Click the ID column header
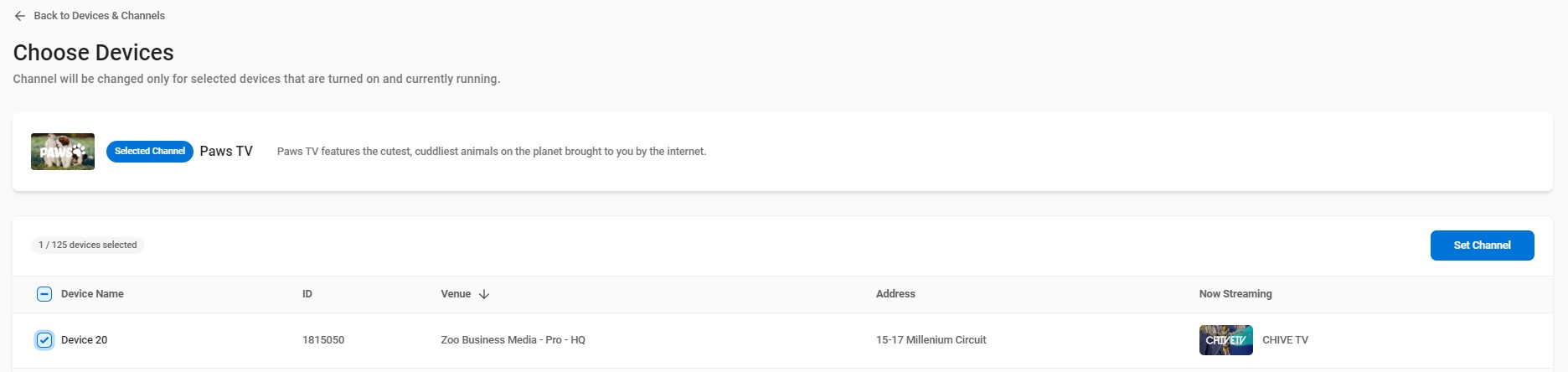Viewport: 1568px width, 372px height. (307, 294)
